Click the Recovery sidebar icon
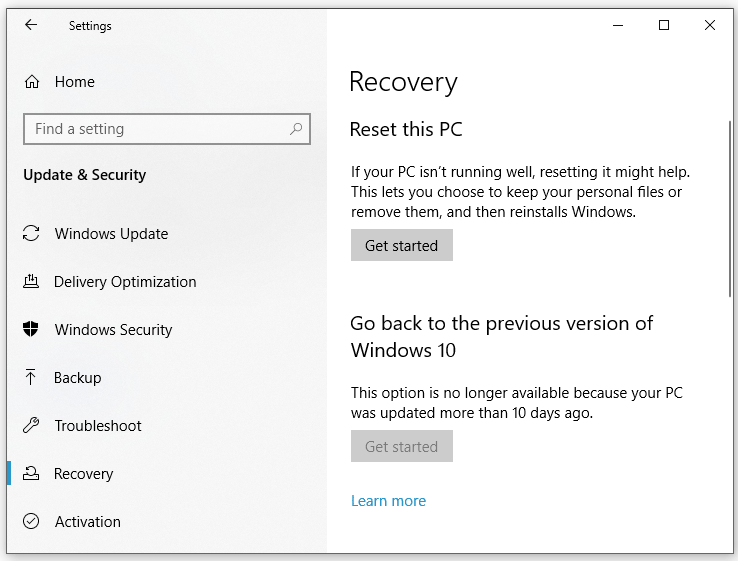This screenshot has height=561, width=738. 31,473
